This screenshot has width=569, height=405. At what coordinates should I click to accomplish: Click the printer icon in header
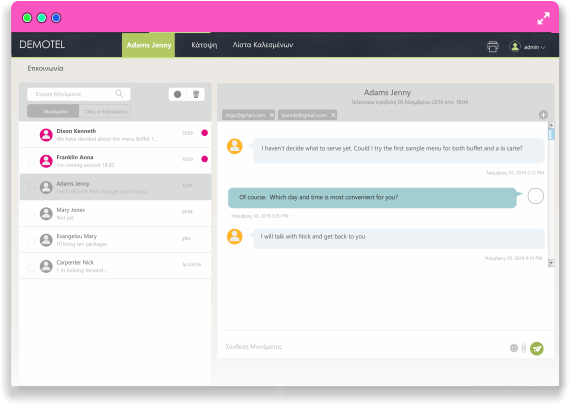coord(492,46)
